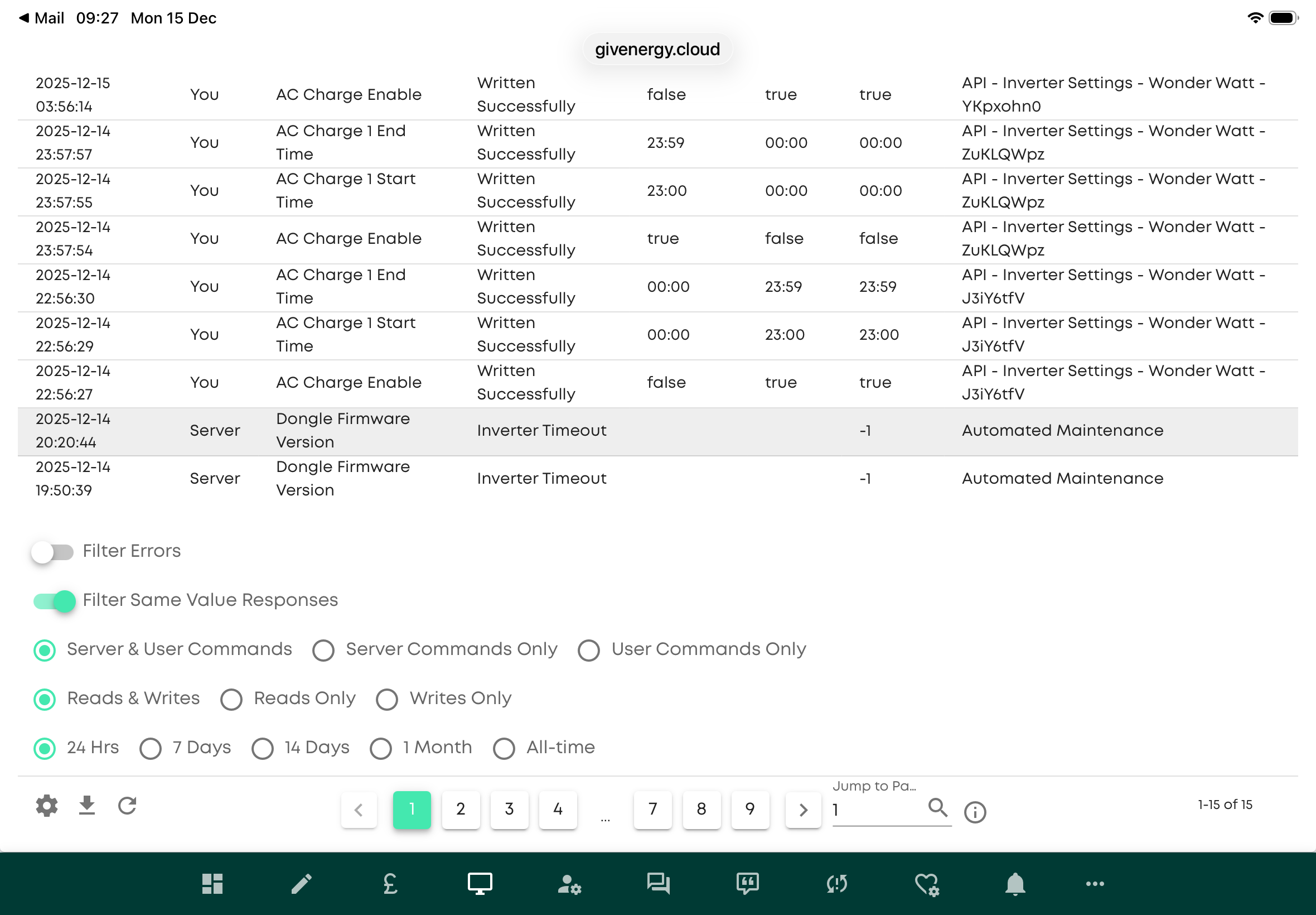Go to page 9
The height and width of the screenshot is (915, 1316).
(750, 810)
